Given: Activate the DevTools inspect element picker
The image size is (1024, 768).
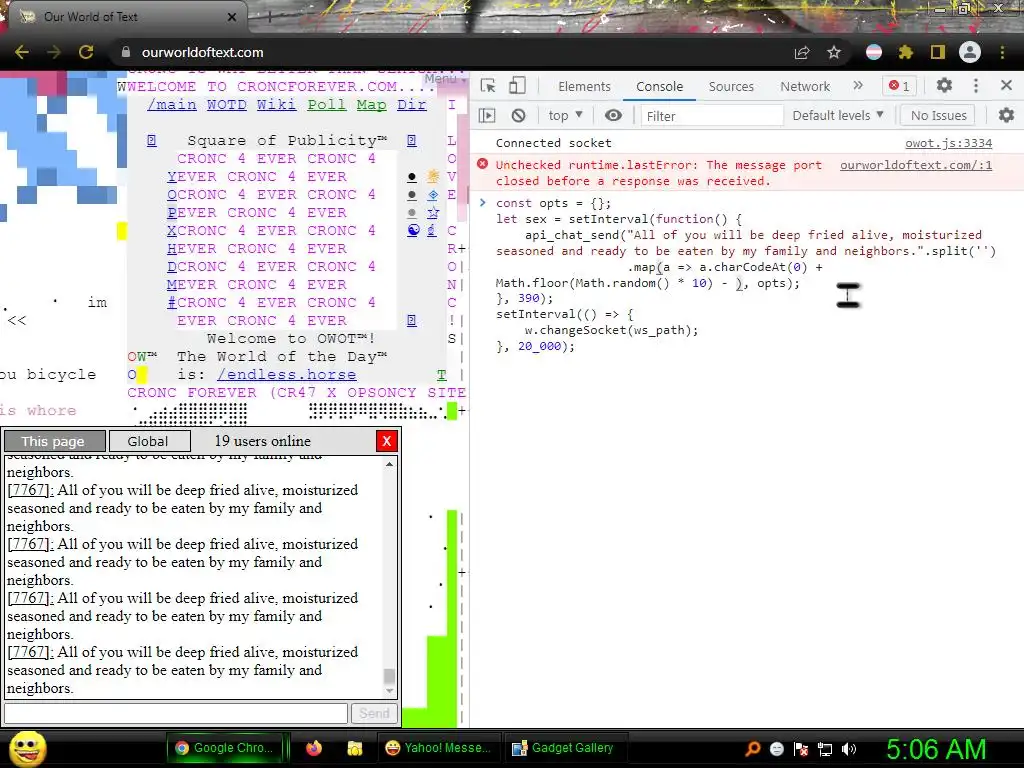Looking at the screenshot, I should tap(488, 86).
